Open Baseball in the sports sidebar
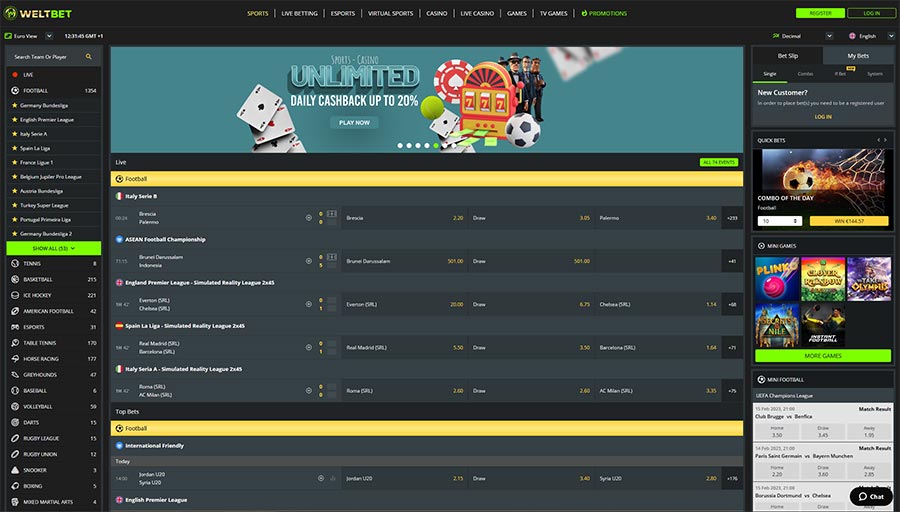The image size is (900, 512). pos(53,391)
